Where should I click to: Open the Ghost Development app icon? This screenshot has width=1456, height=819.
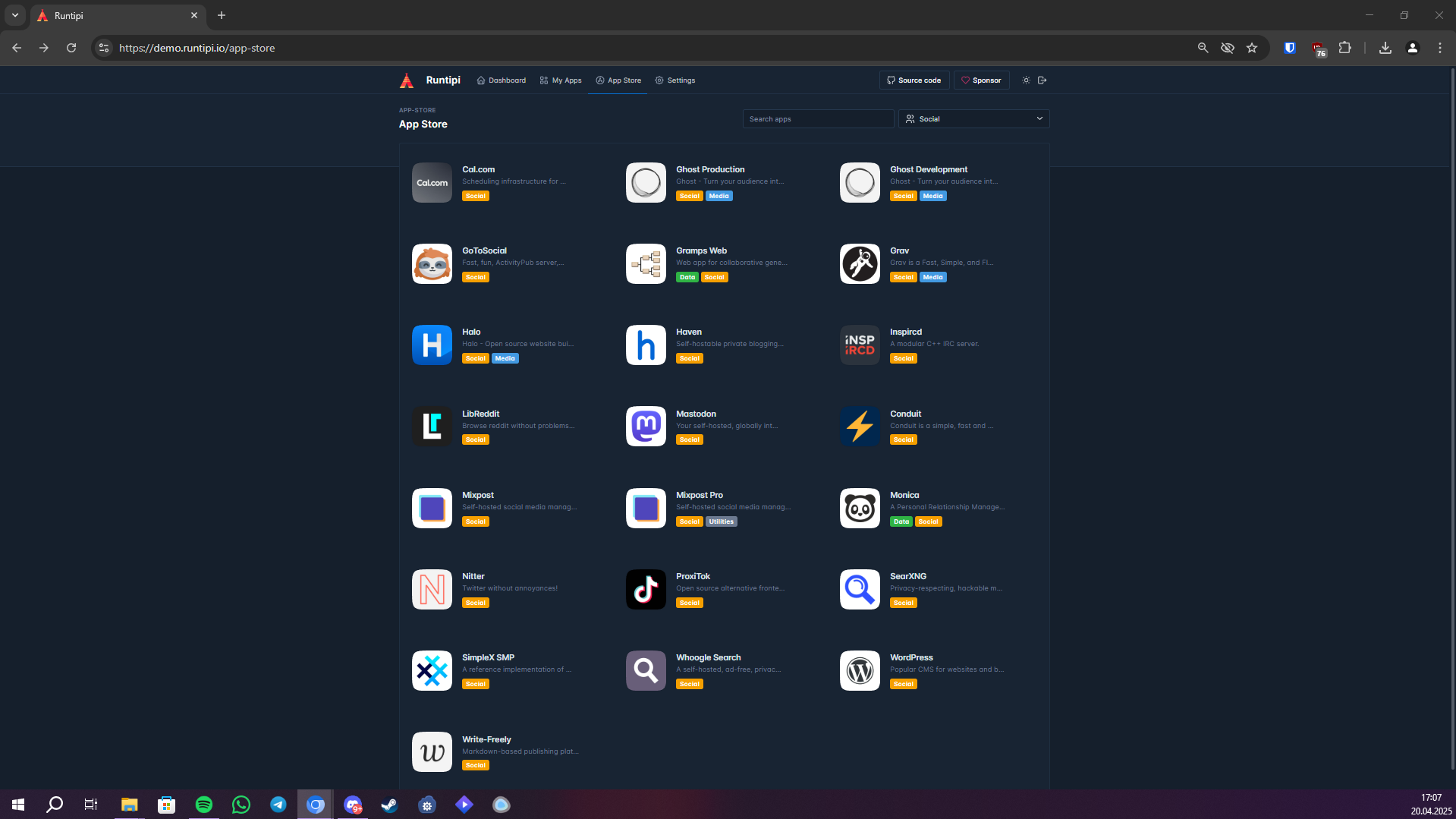tap(860, 182)
